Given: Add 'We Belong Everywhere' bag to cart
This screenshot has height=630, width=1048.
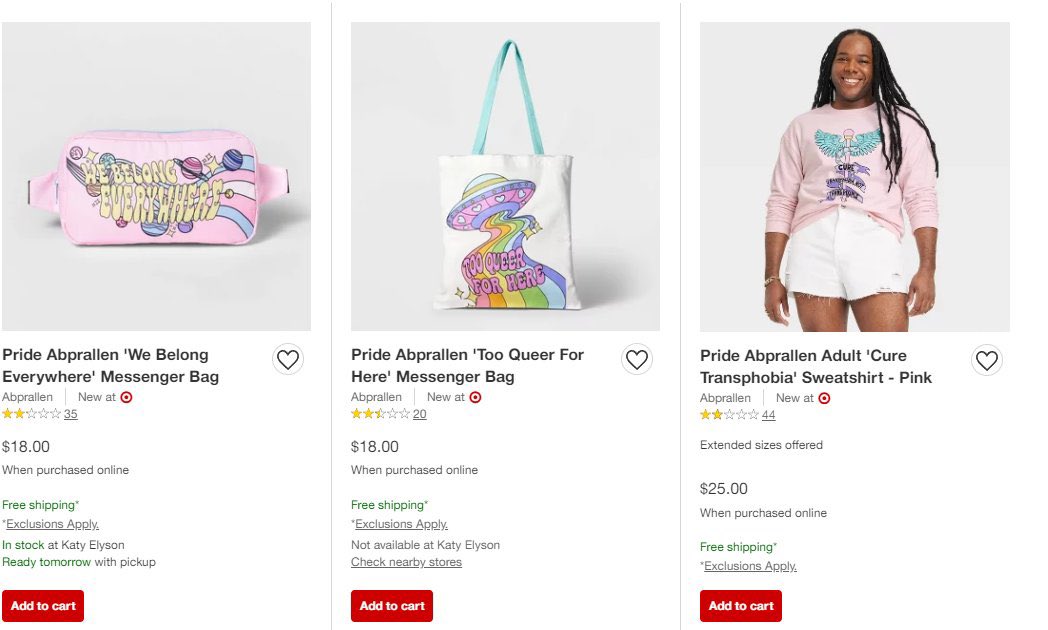Looking at the screenshot, I should (43, 605).
